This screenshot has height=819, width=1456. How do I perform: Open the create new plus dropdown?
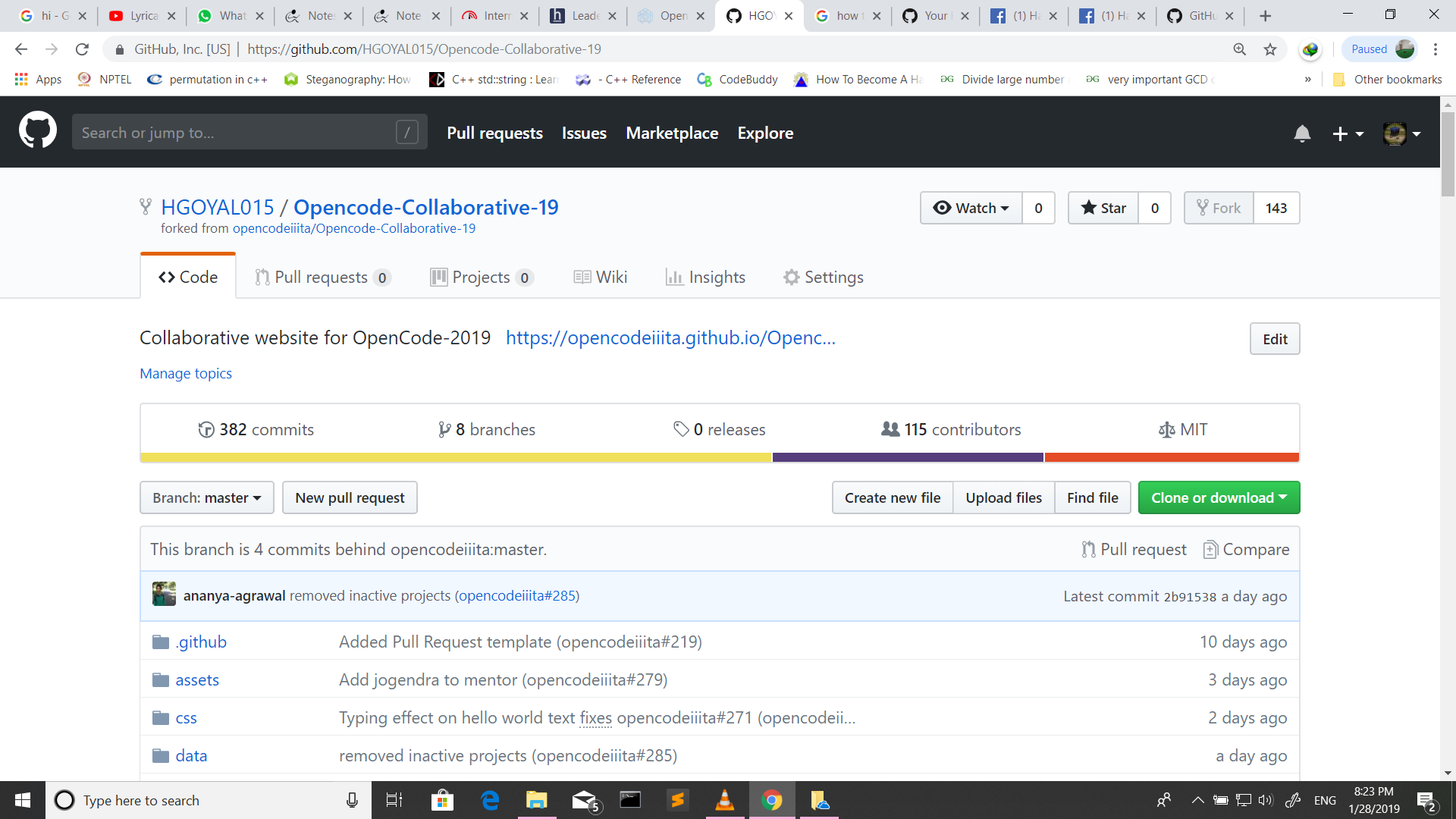pos(1348,134)
